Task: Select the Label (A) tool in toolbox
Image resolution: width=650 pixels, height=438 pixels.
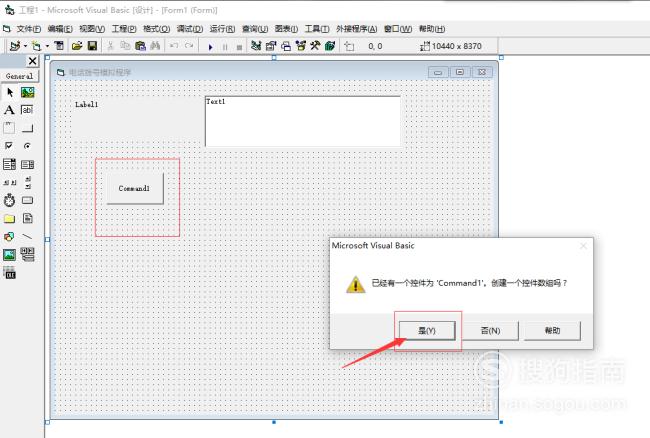Action: tap(10, 110)
